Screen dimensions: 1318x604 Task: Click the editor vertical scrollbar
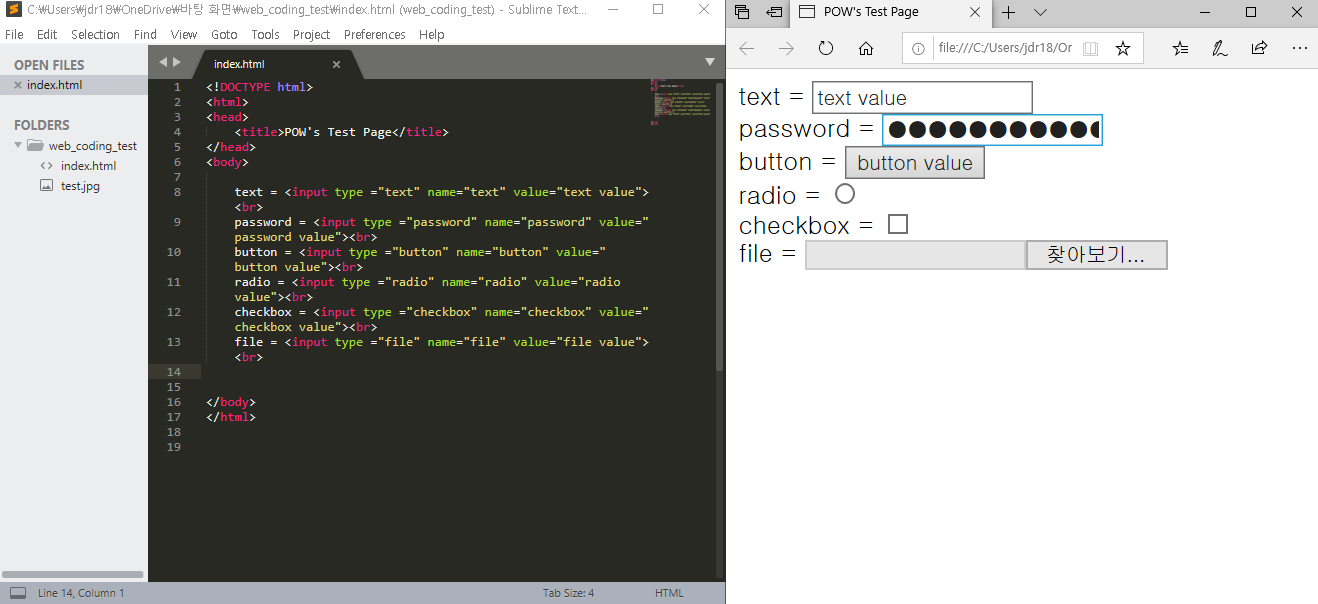coord(720,225)
